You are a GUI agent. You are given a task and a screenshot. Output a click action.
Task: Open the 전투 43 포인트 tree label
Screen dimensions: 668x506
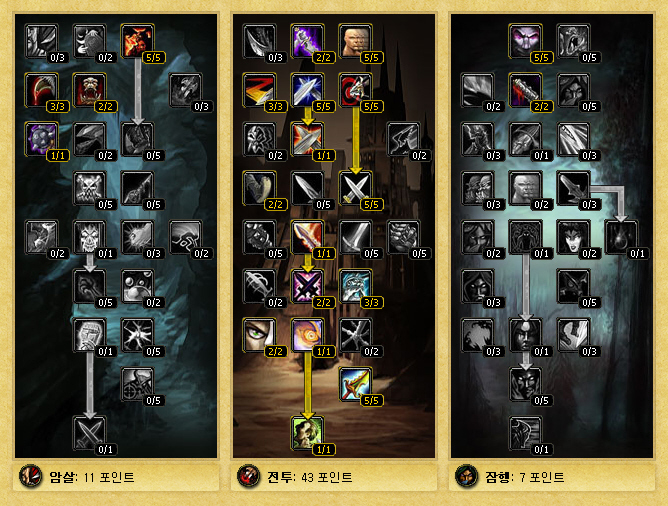[x=310, y=477]
